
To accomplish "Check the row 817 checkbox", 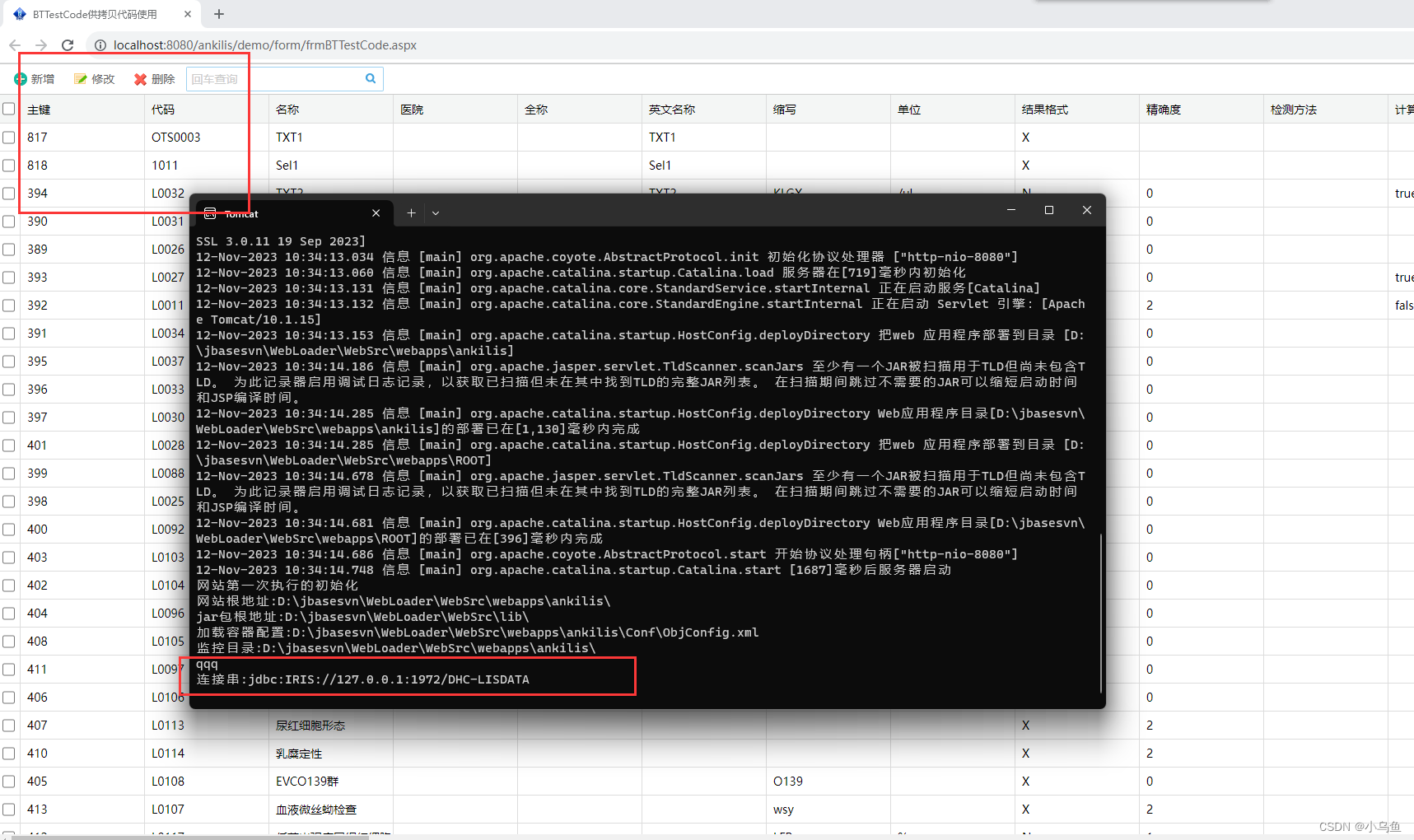I will click(9, 138).
